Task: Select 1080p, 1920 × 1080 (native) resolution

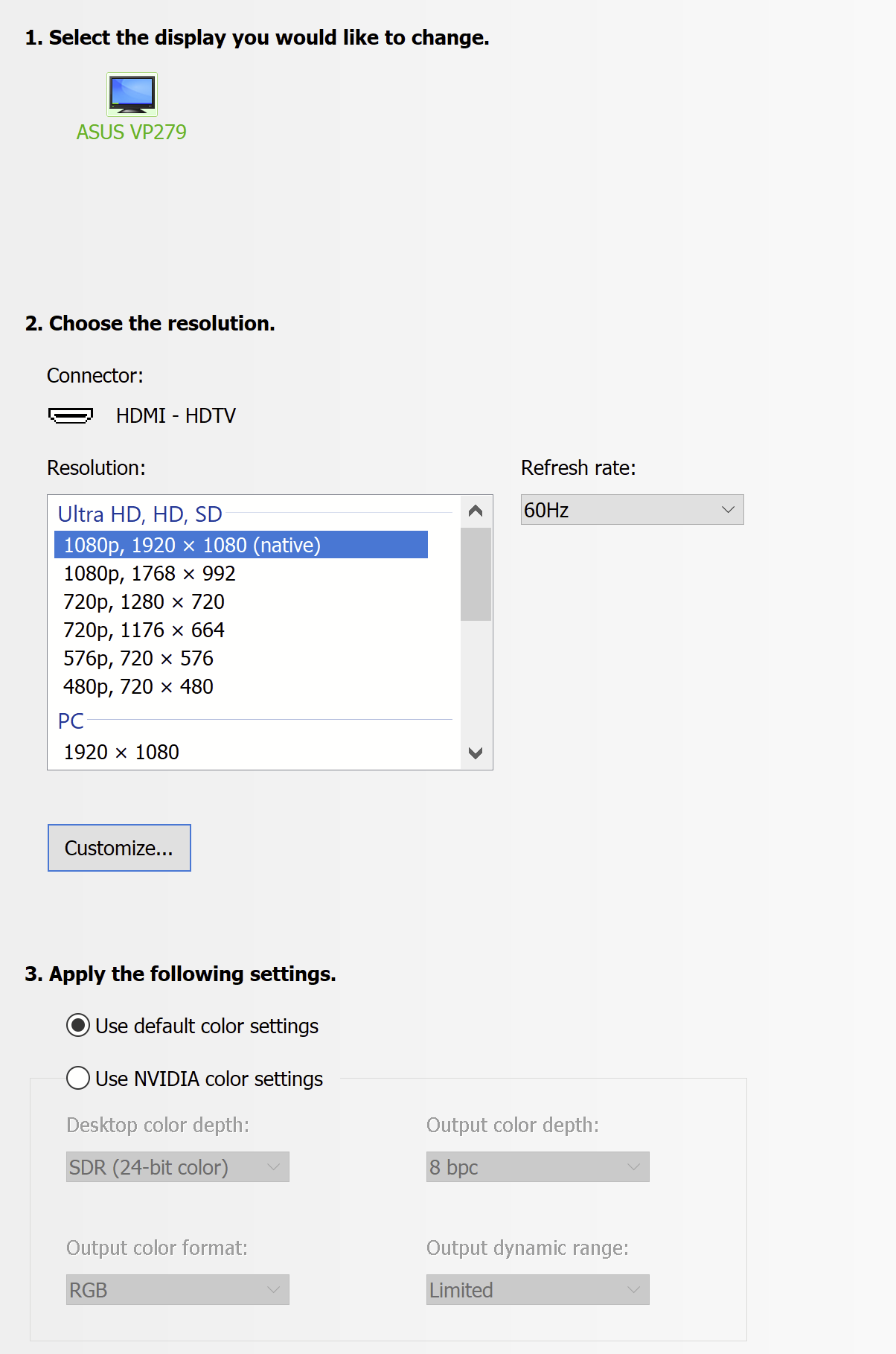Action: coord(241,545)
